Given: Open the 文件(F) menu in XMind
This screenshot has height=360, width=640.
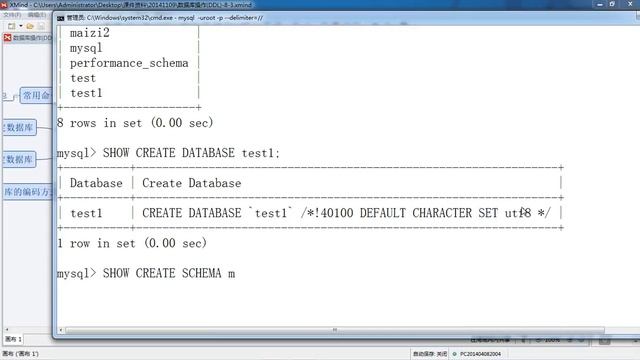Looking at the screenshot, I should pyautogui.click(x=12, y=15).
